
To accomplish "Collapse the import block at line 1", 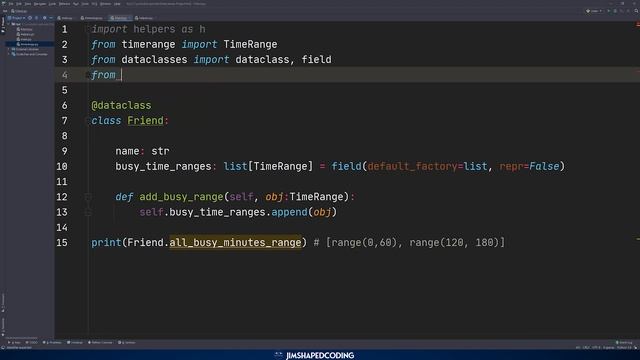I will 88,29.
